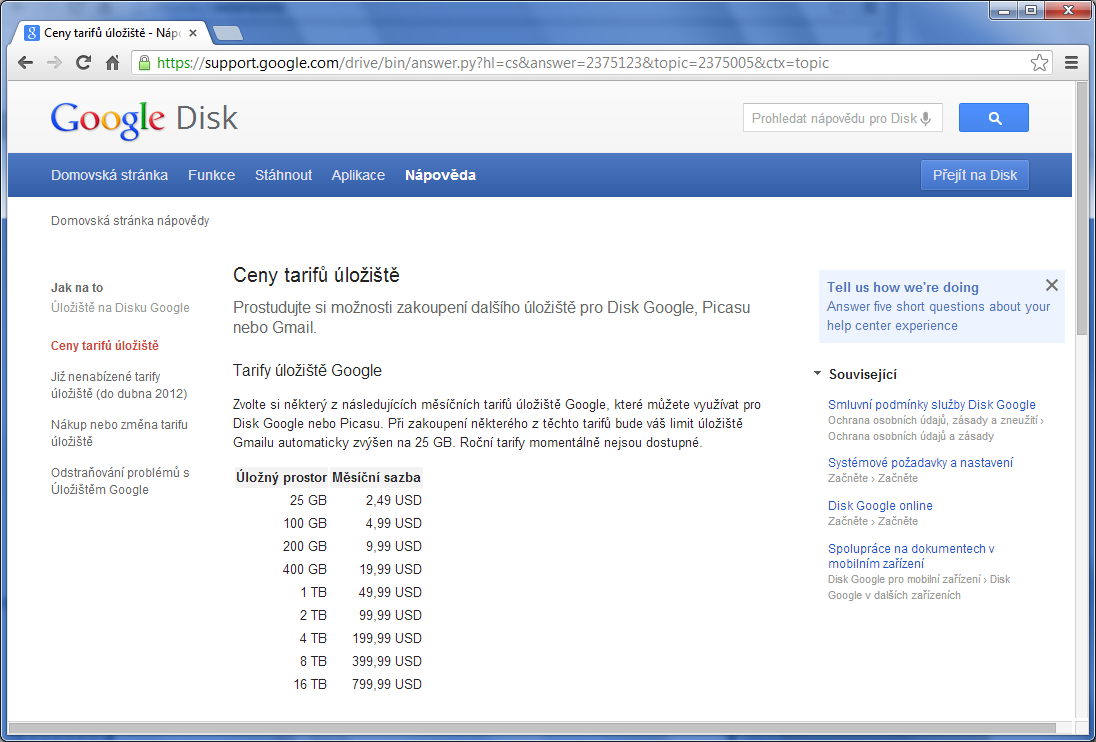Reload the page with the refresh icon
This screenshot has width=1096, height=742.
tap(83, 63)
